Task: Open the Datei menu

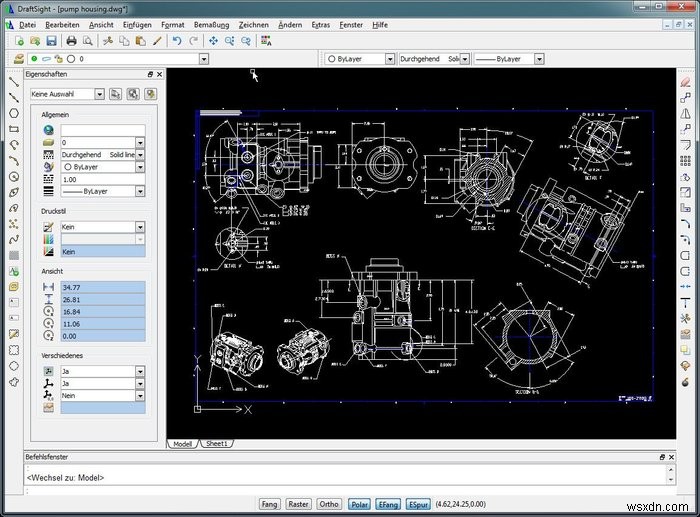Action: tap(27, 25)
